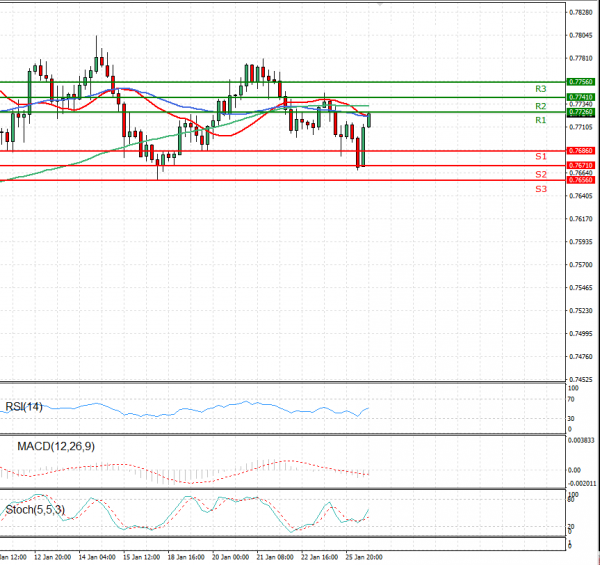Click the RSI(14) indicator label
Image resolution: width=600 pixels, height=565 pixels.
coord(24,406)
